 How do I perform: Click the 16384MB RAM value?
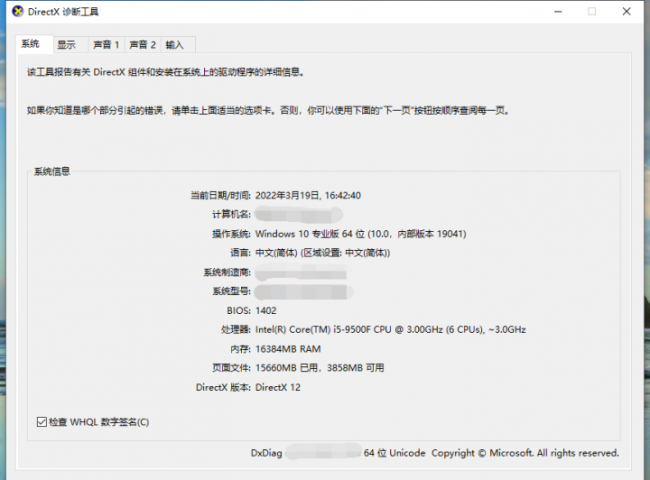tap(288, 349)
